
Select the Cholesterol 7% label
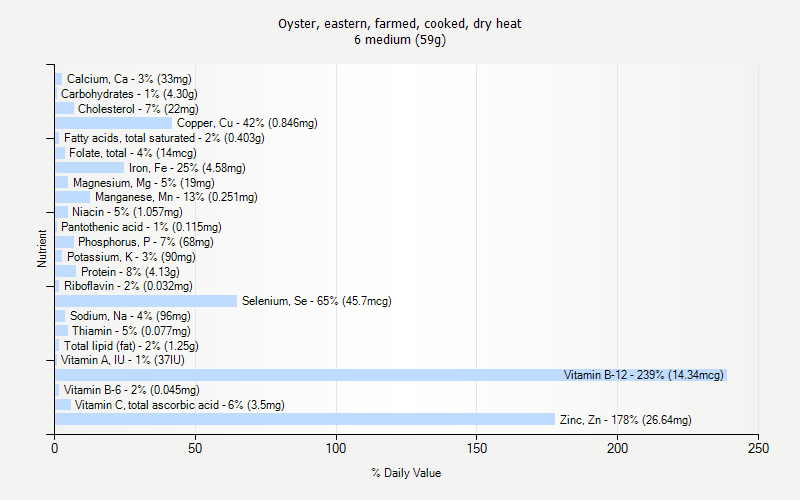[138, 109]
